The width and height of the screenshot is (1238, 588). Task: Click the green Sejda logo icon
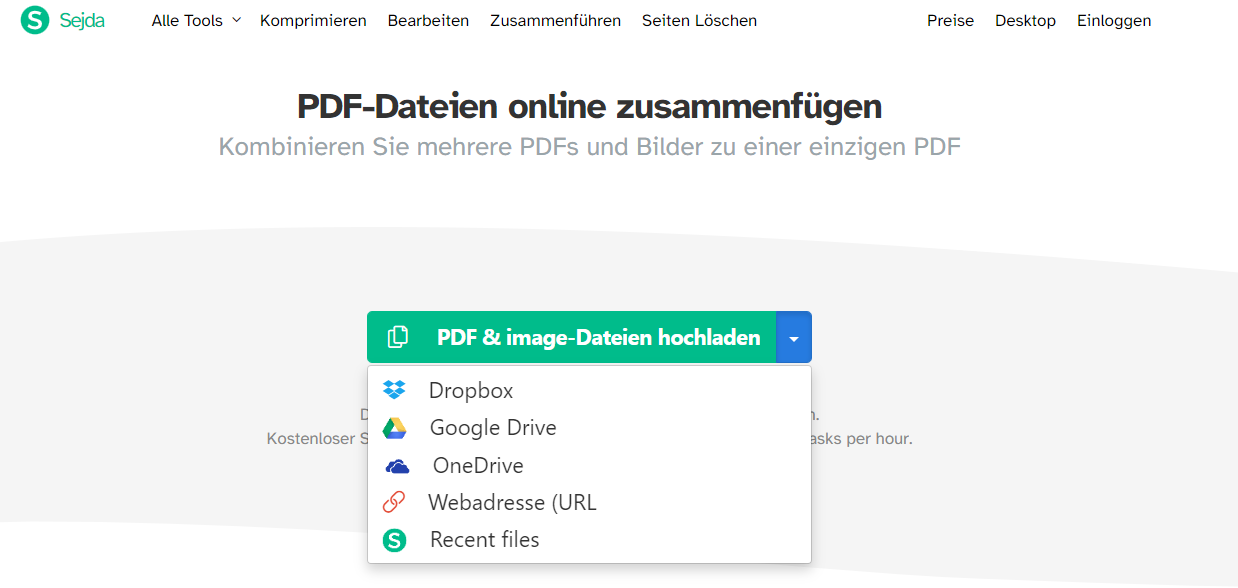(35, 20)
